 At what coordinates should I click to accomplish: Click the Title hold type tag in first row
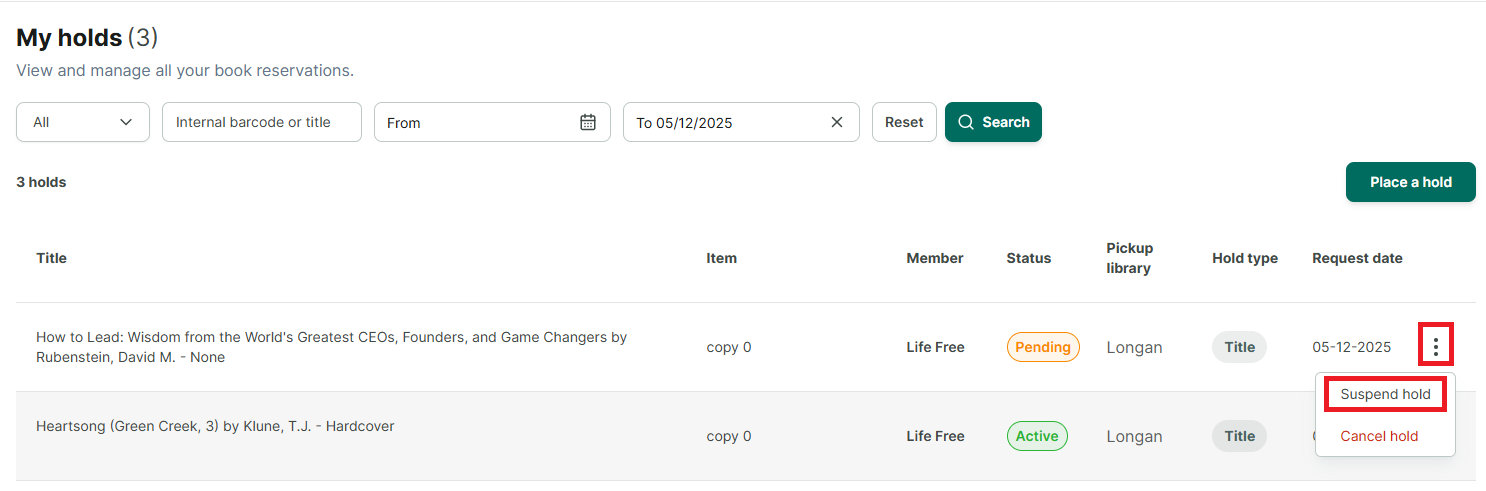pyautogui.click(x=1239, y=347)
